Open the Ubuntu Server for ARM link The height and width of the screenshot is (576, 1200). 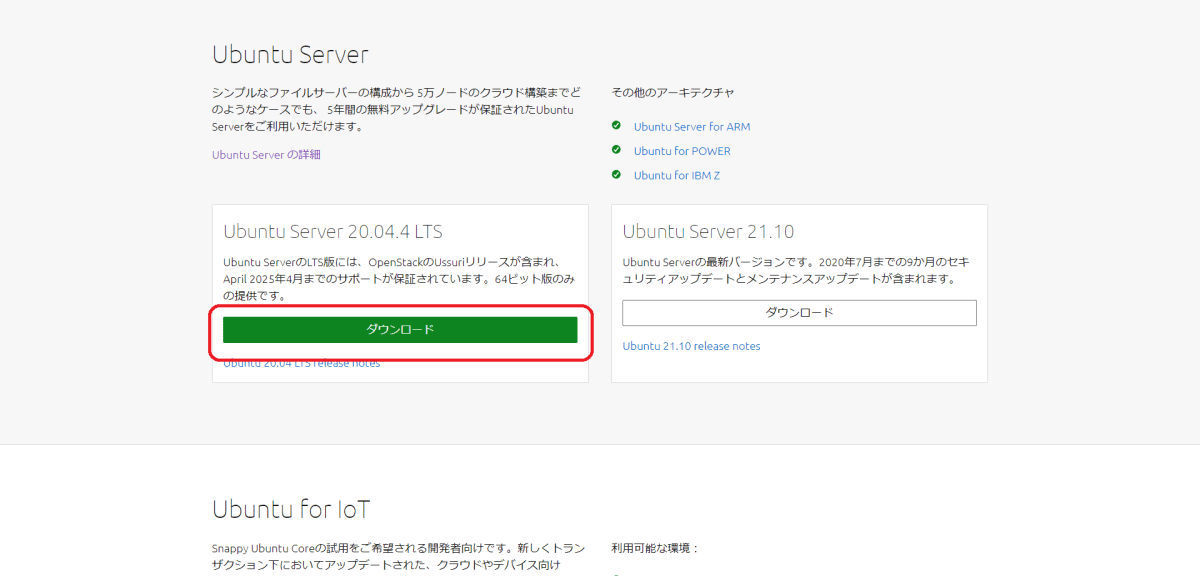[692, 127]
